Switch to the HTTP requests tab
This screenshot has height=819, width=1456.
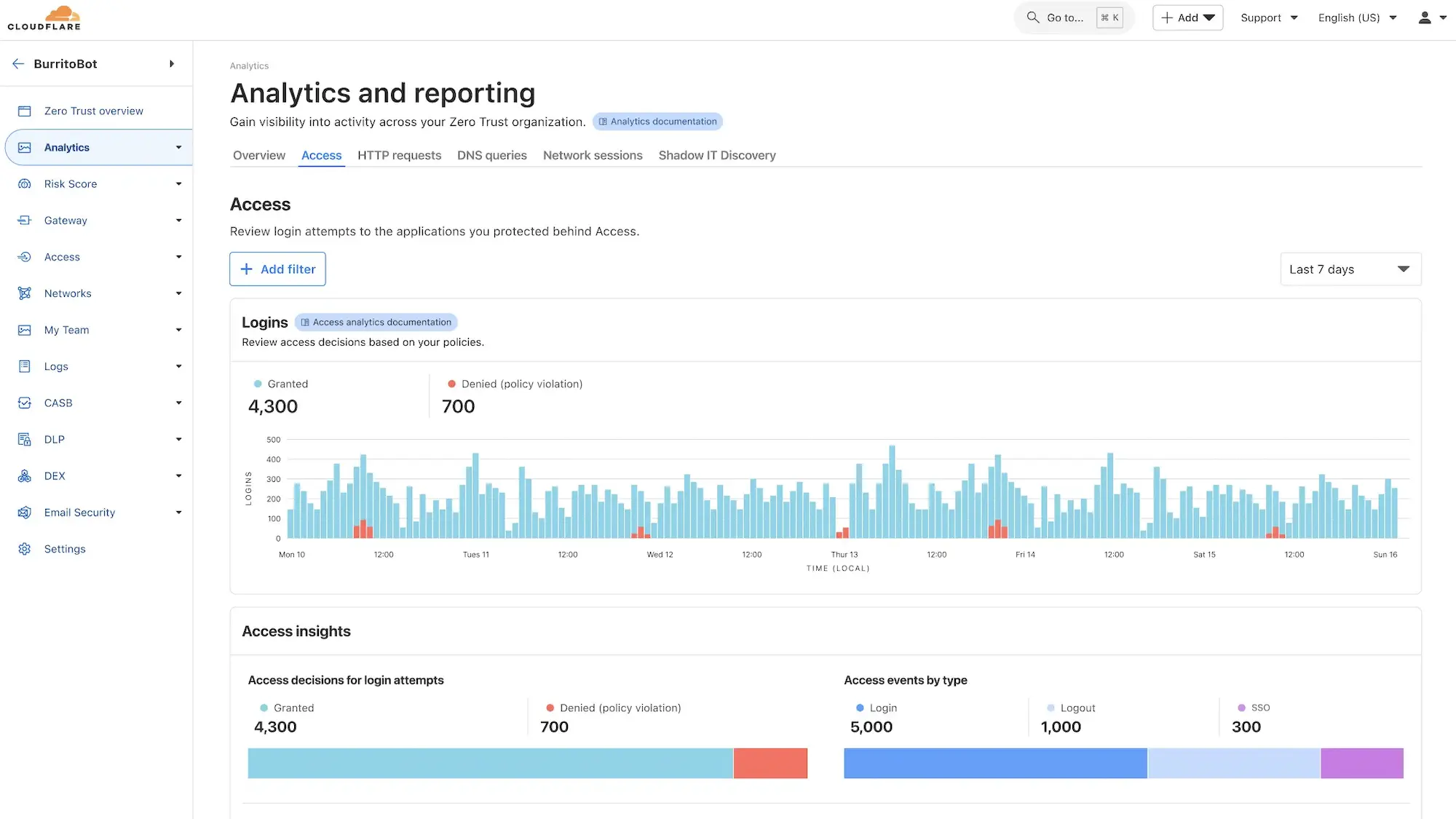point(399,155)
